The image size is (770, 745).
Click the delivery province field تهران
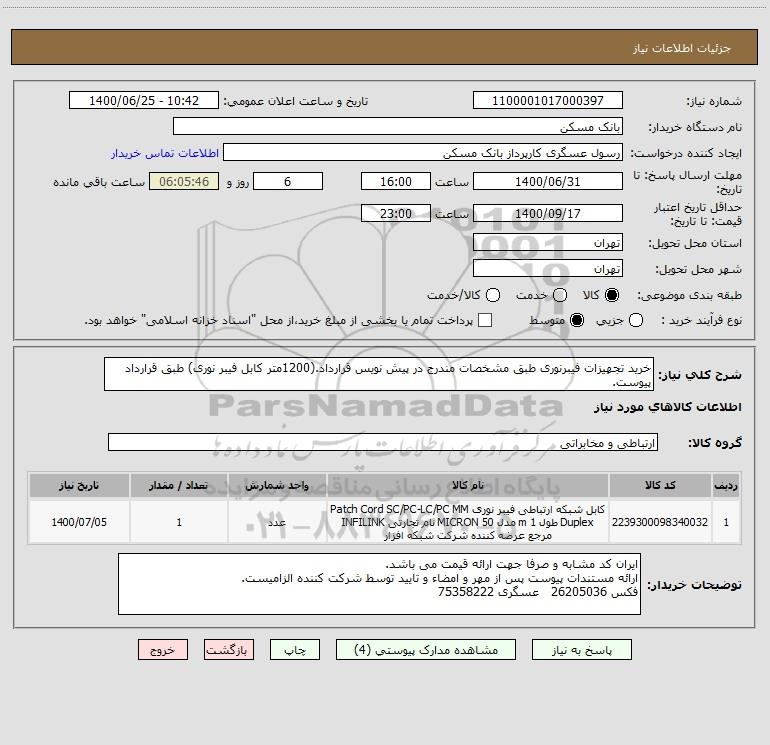point(548,243)
